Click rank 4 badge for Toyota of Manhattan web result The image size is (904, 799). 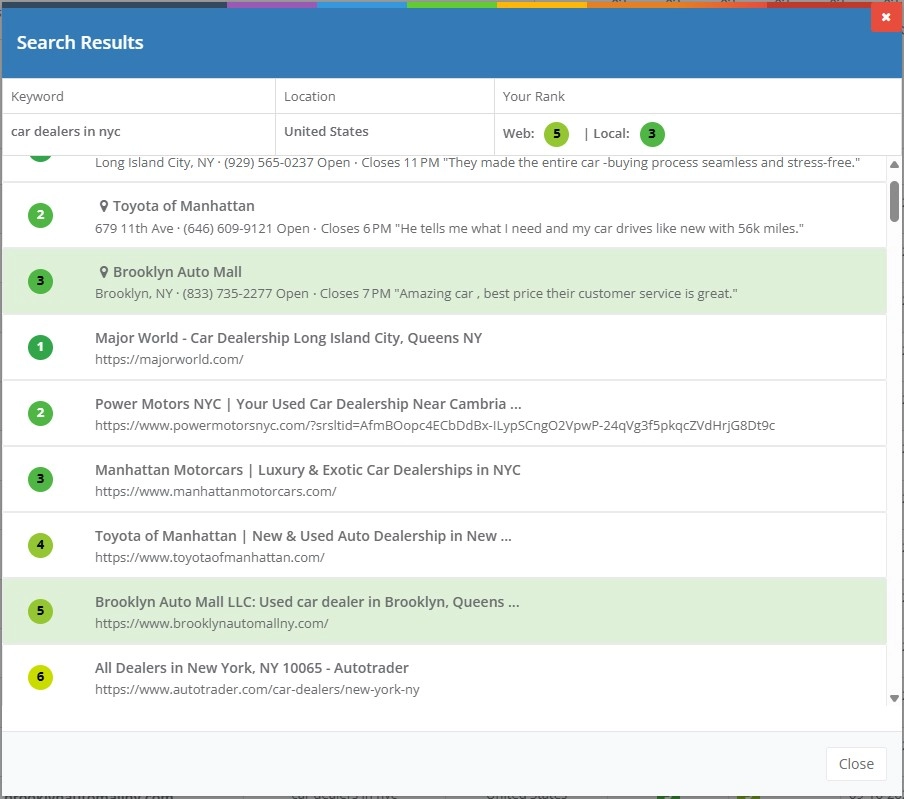pos(40,545)
